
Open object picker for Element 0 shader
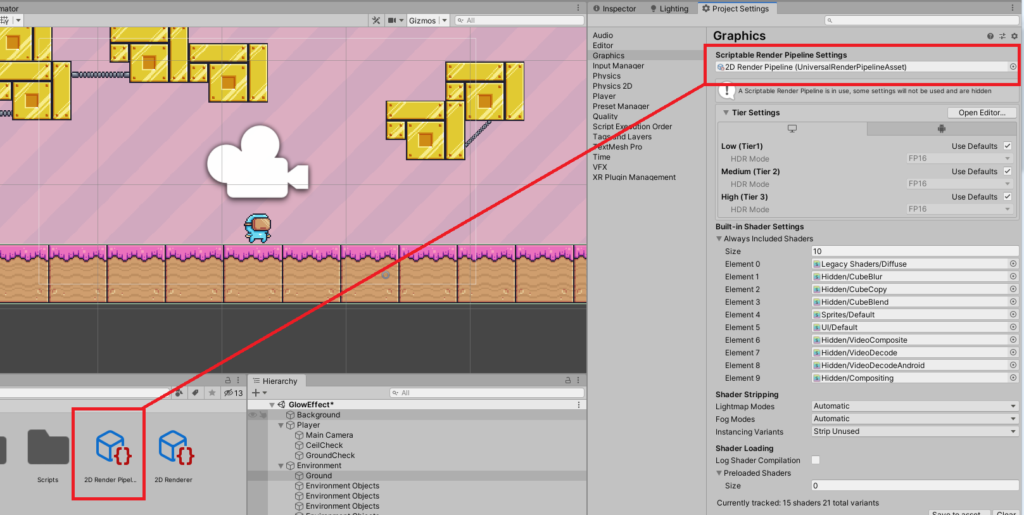click(1014, 264)
